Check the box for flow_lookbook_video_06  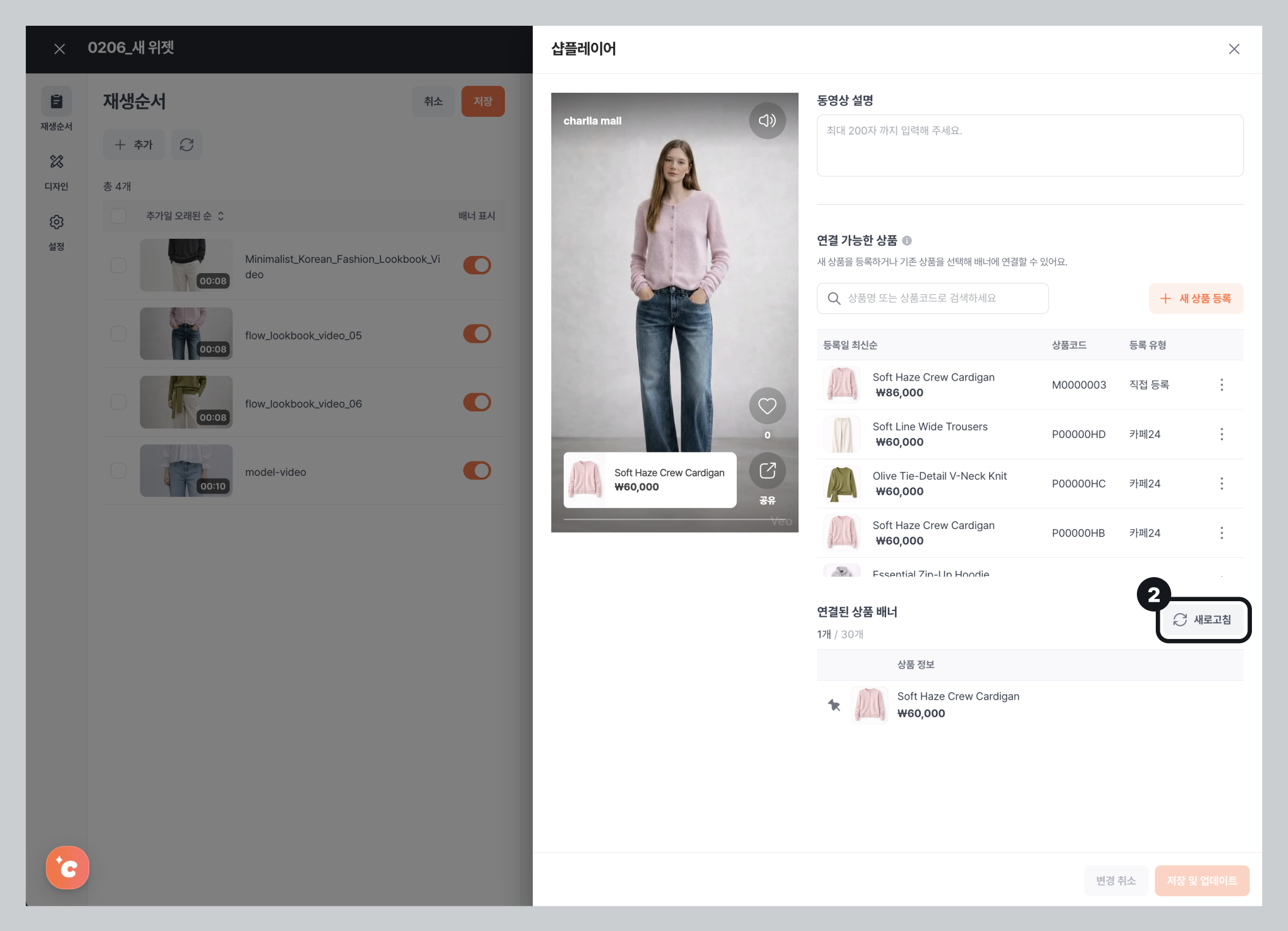[118, 402]
